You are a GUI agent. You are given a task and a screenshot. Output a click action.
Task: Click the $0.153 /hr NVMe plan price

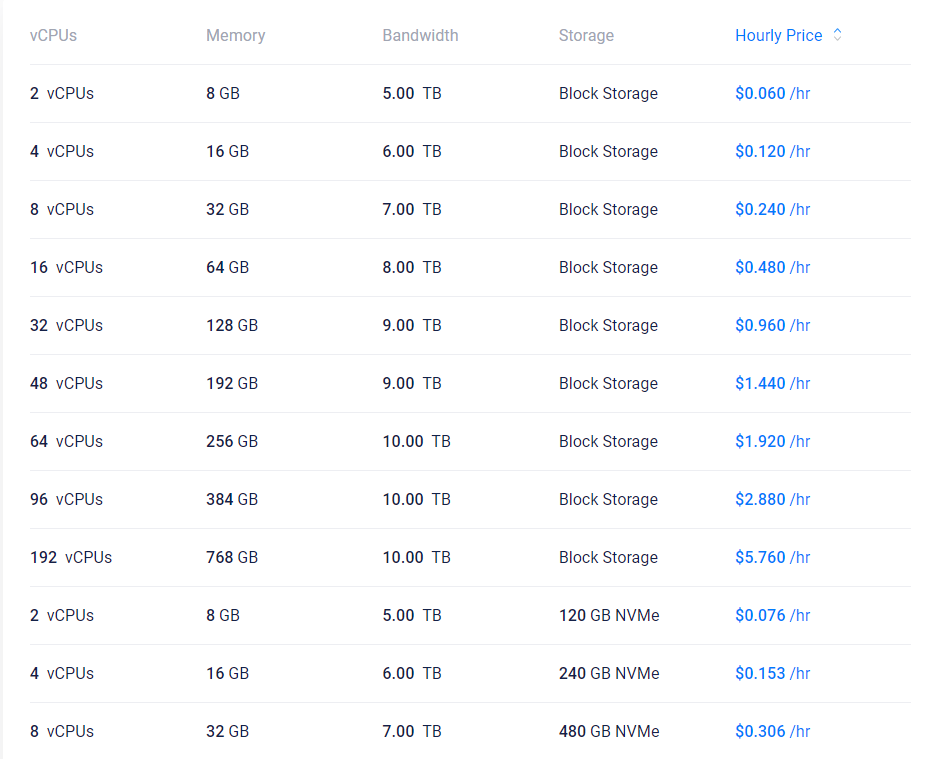[x=772, y=673]
